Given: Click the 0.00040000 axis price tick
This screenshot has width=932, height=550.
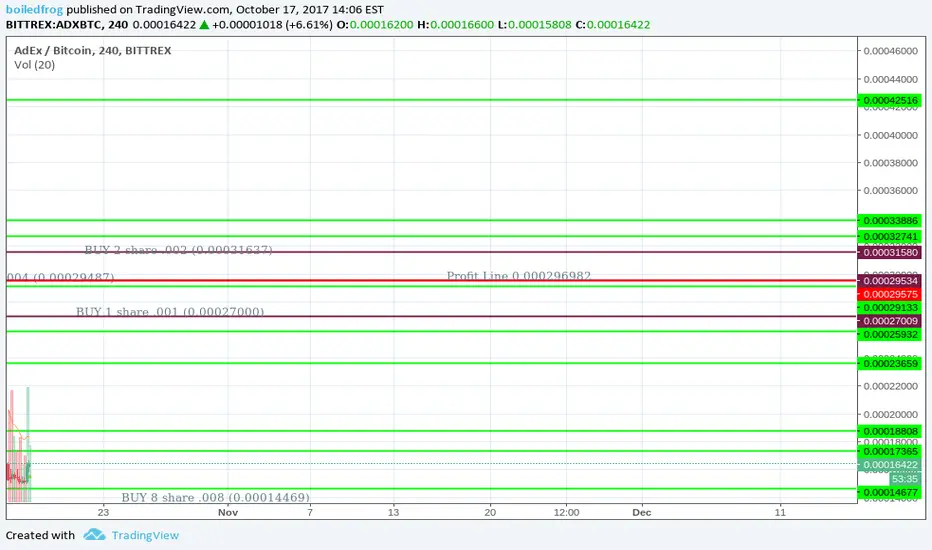Looking at the screenshot, I should [890, 136].
